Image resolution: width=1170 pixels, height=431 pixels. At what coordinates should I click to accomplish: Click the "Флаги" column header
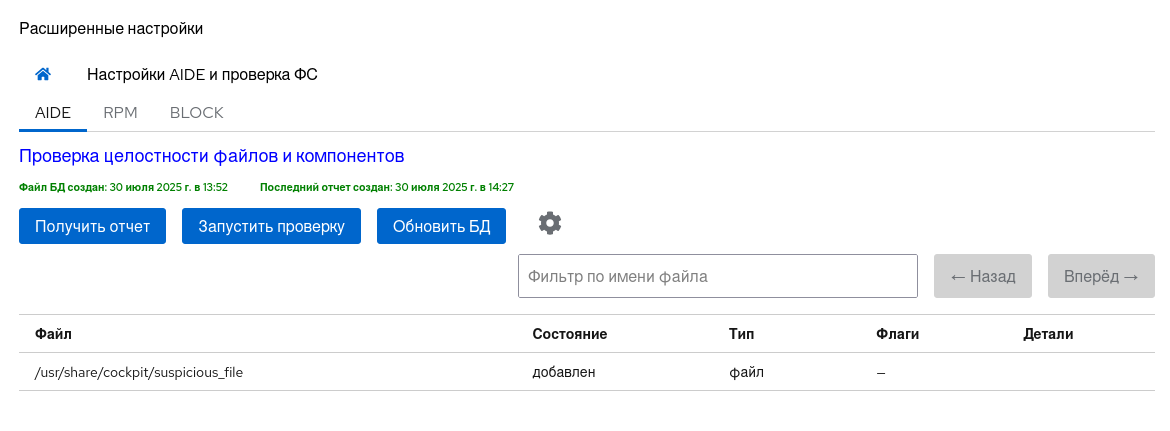(897, 334)
